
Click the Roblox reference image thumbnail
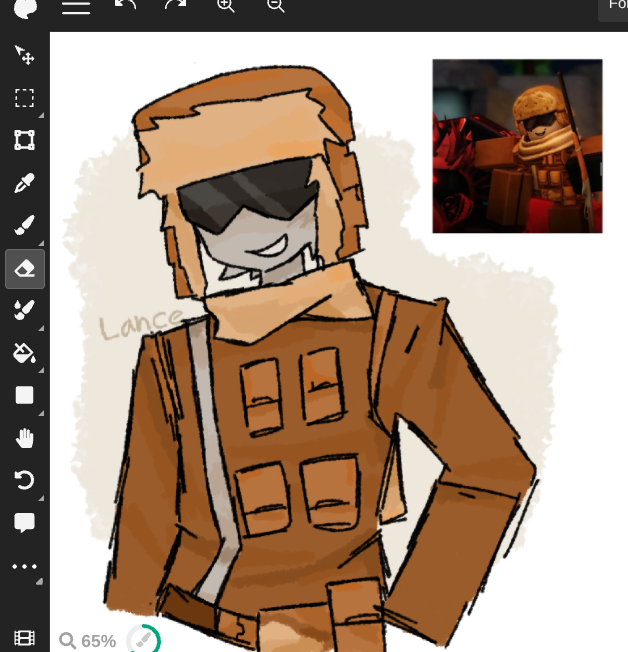pyautogui.click(x=517, y=146)
